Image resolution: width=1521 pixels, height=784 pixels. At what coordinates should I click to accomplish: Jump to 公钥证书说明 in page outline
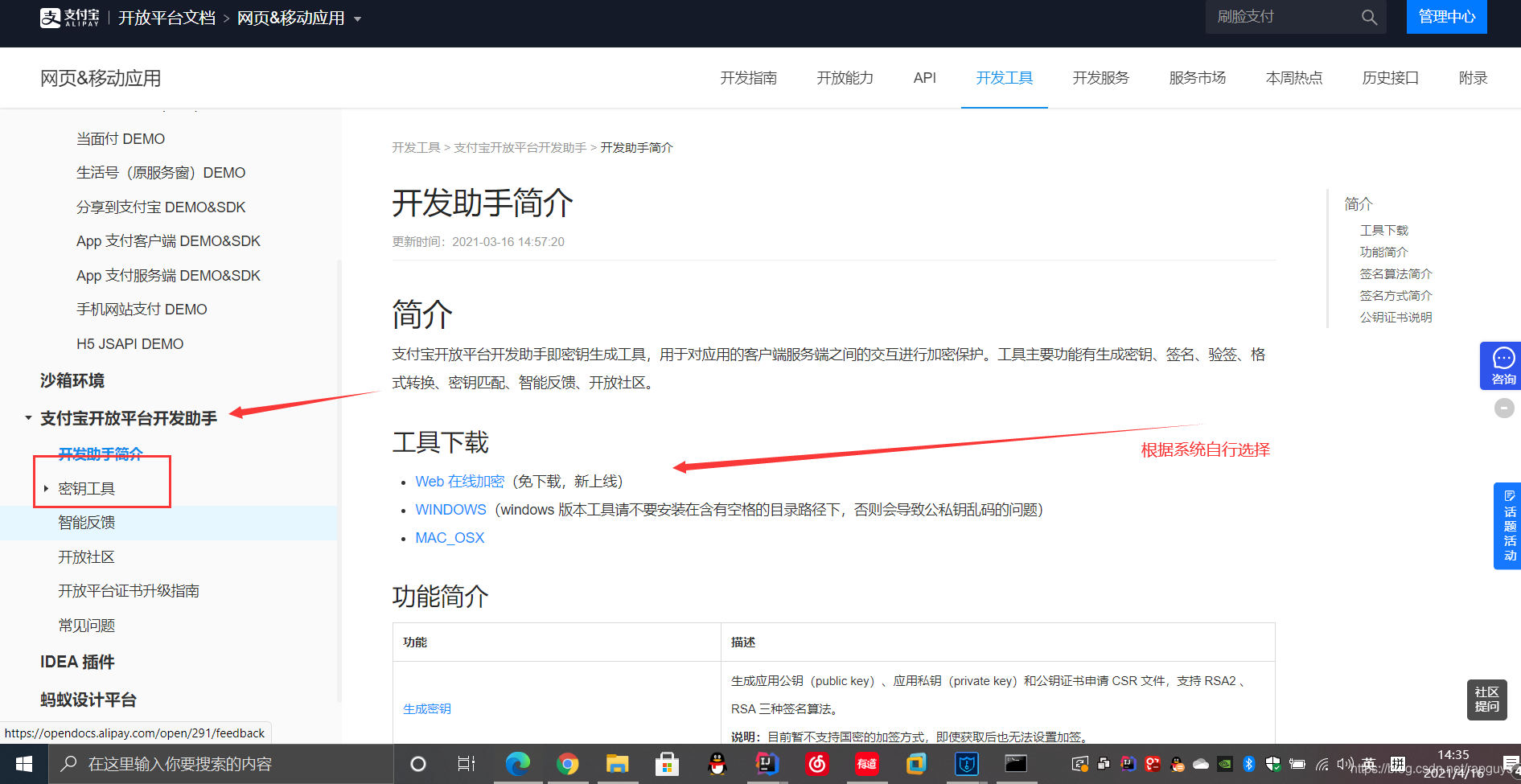click(x=1396, y=318)
